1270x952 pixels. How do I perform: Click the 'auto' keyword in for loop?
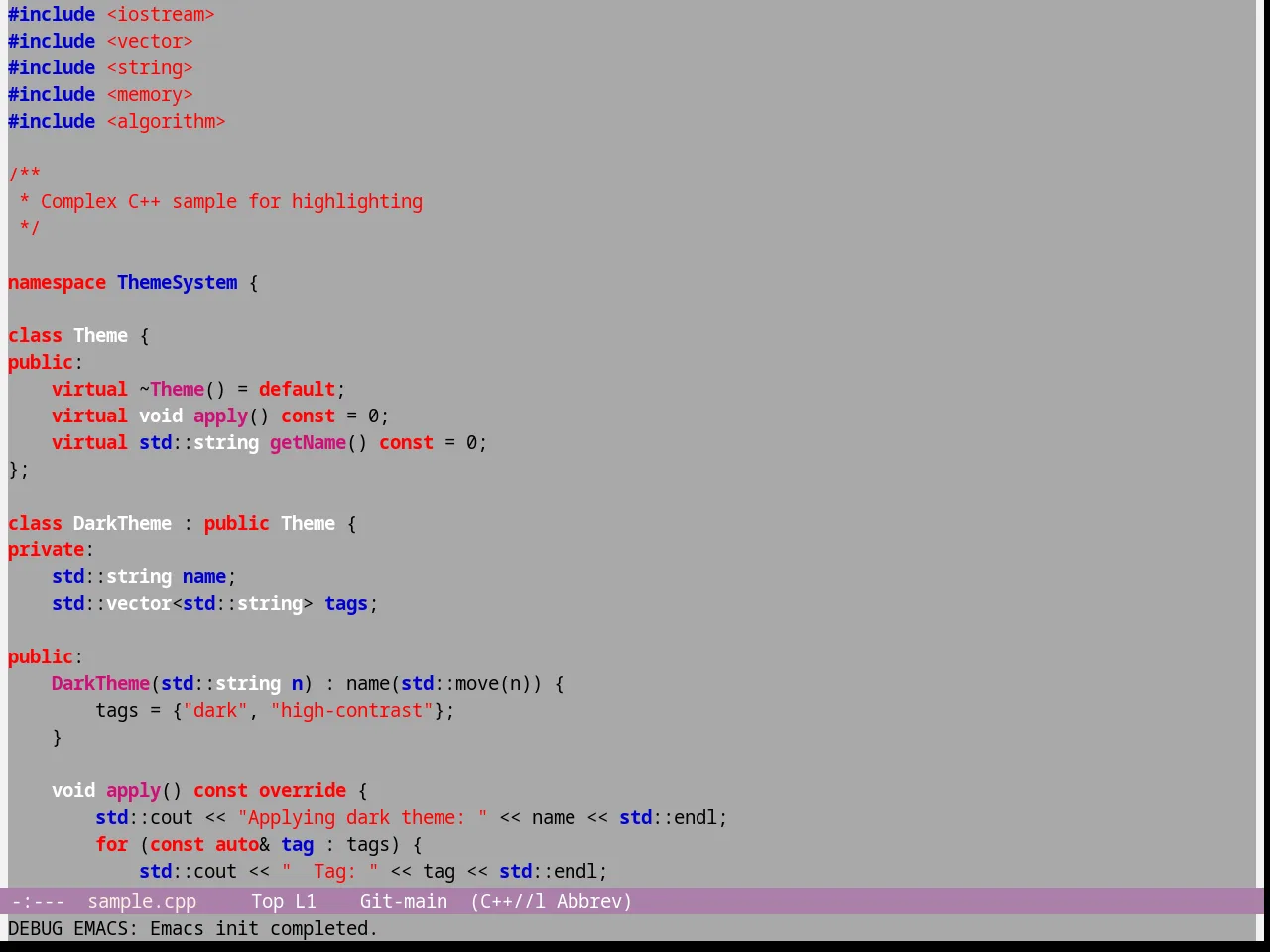pyautogui.click(x=237, y=845)
